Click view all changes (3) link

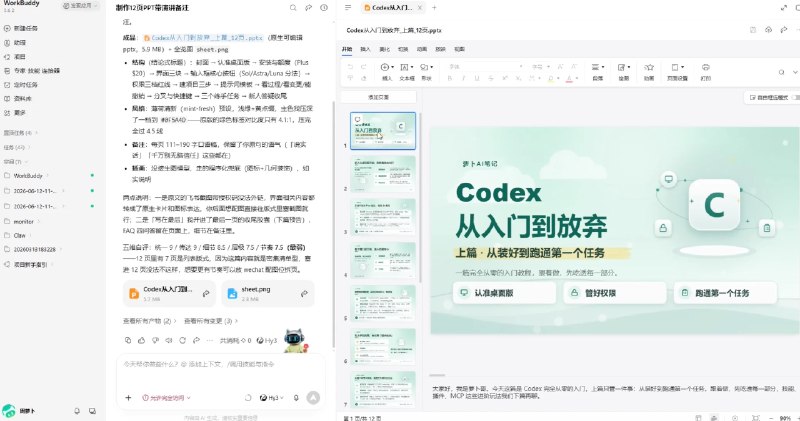(211, 321)
